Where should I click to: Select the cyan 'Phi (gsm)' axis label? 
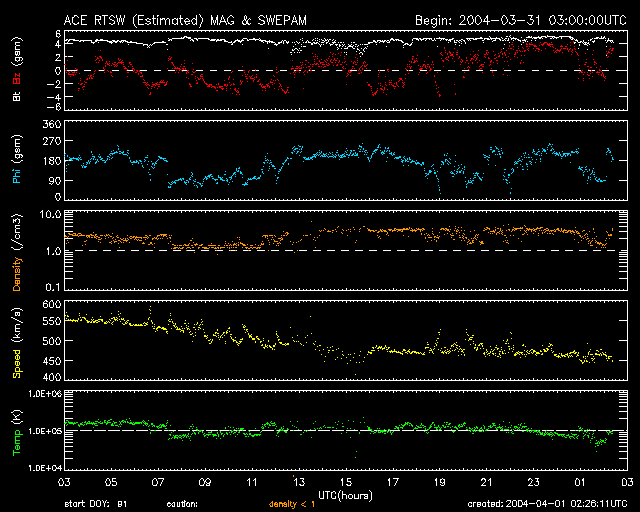[17, 160]
